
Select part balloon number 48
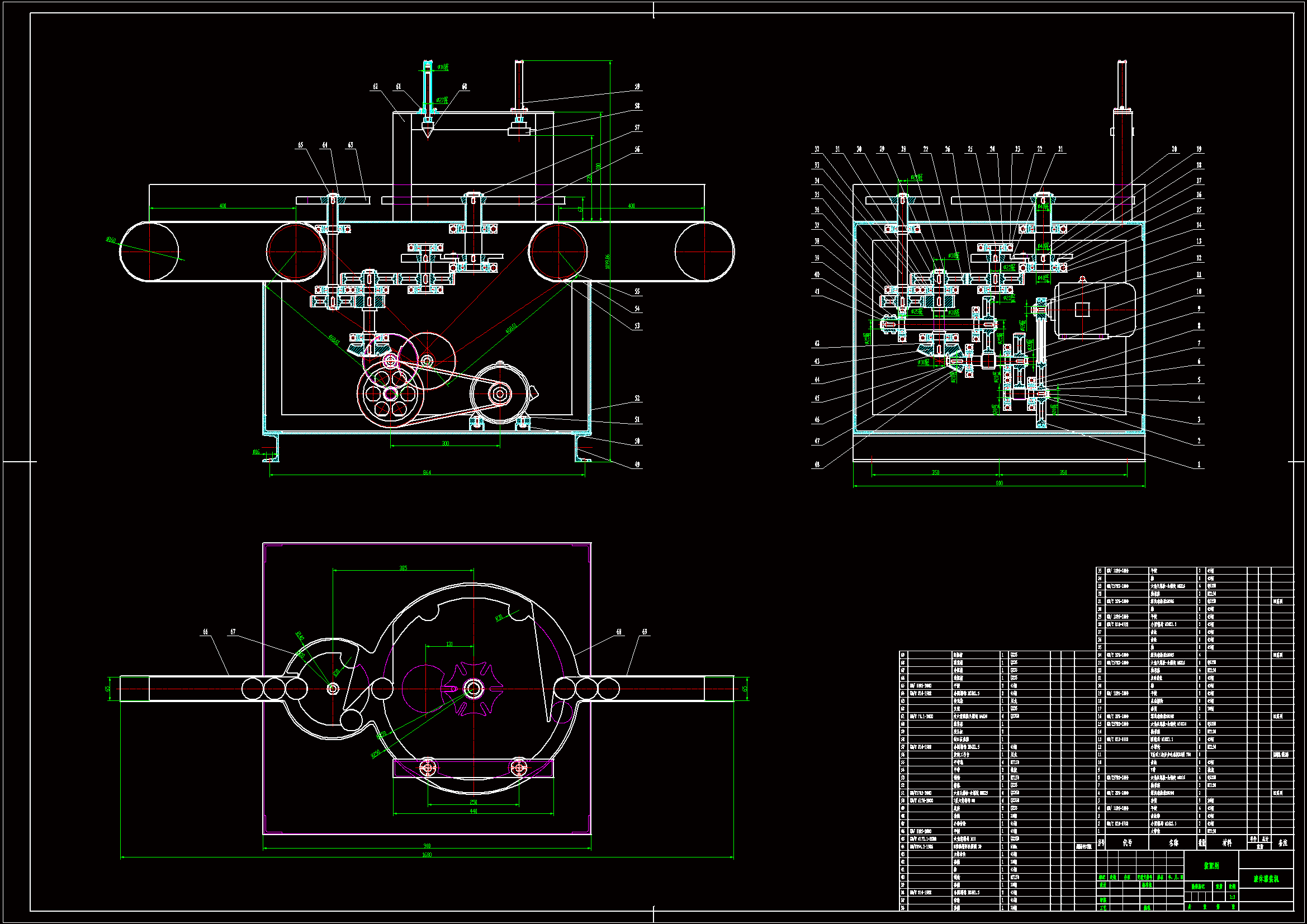(x=817, y=465)
